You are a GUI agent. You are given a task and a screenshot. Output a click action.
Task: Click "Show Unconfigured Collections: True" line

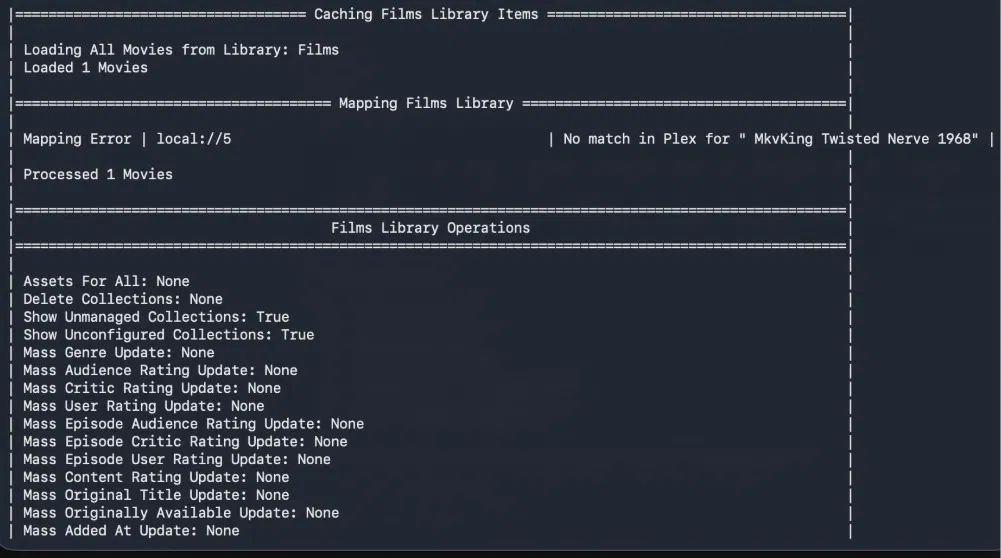(x=168, y=335)
